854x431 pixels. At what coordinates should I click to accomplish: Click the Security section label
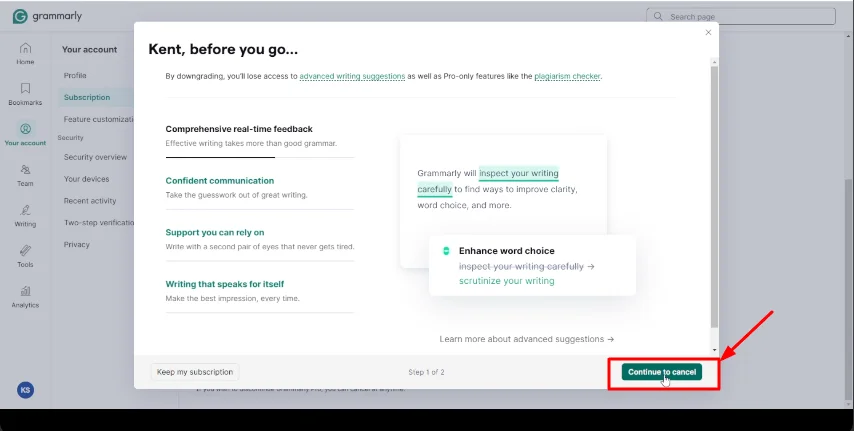71,138
